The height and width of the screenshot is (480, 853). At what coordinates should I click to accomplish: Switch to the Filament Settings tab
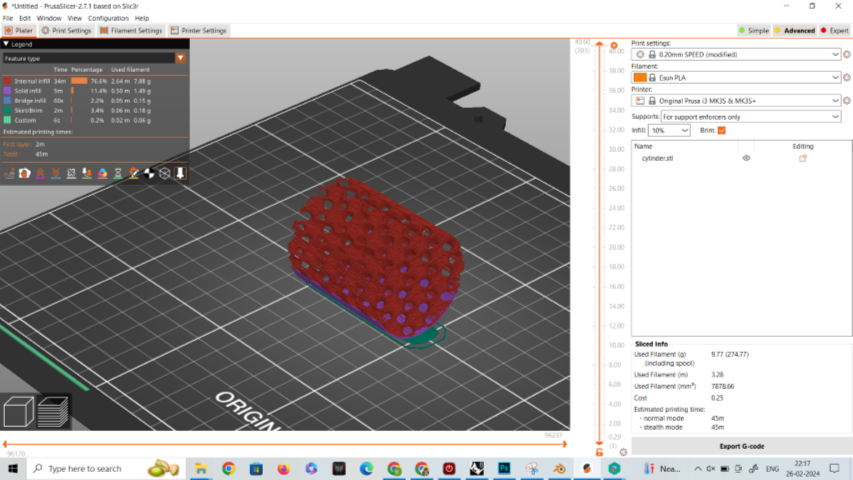[131, 30]
